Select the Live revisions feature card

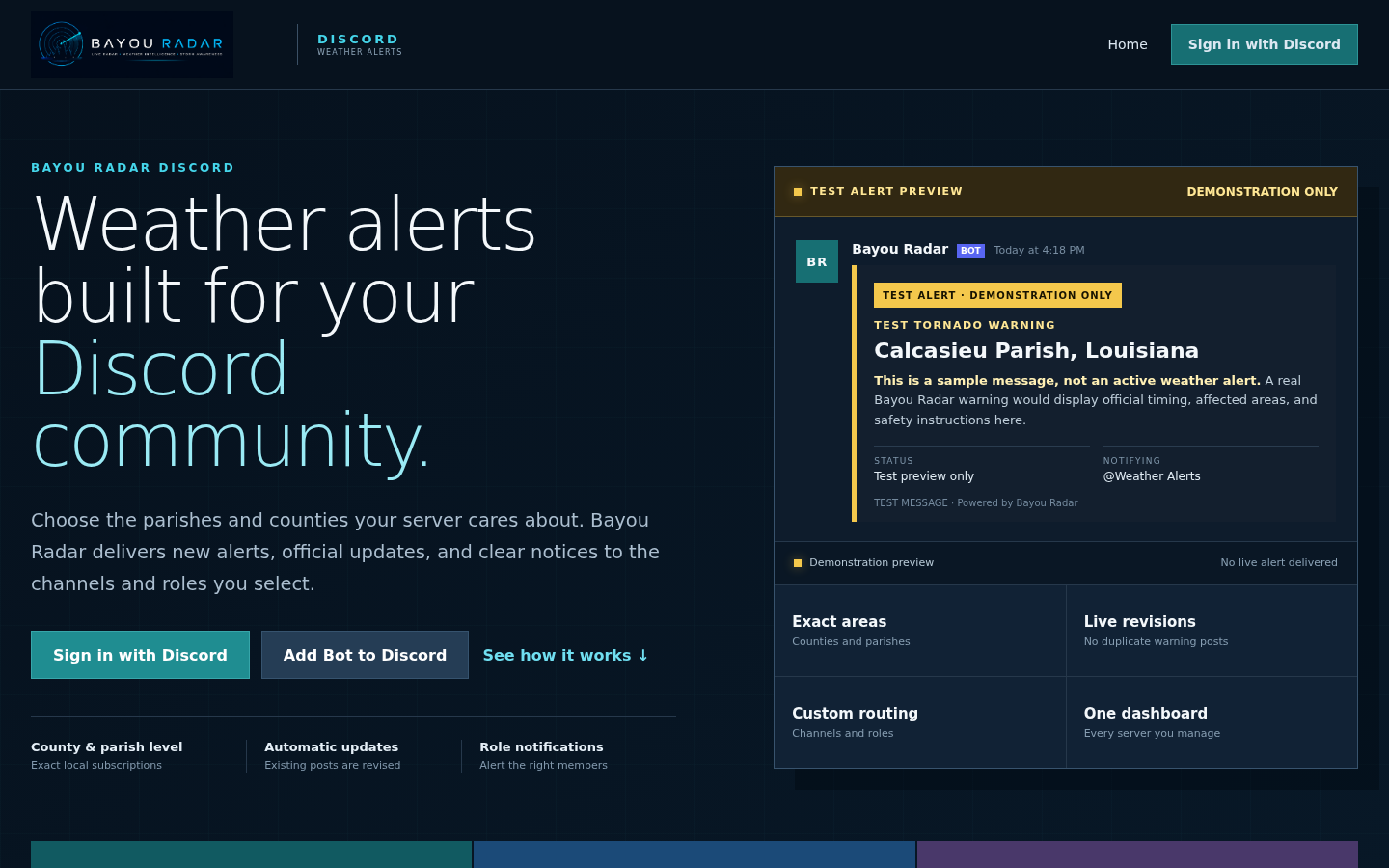coord(1212,631)
